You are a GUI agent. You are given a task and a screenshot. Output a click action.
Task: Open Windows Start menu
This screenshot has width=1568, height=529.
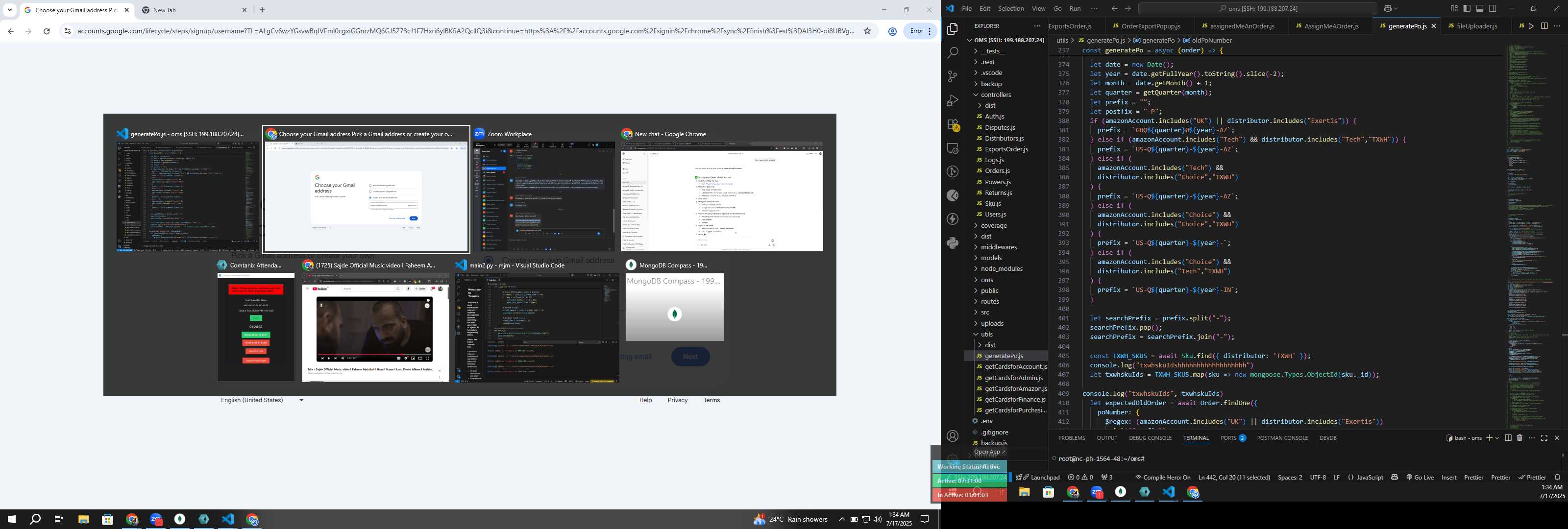[11, 519]
